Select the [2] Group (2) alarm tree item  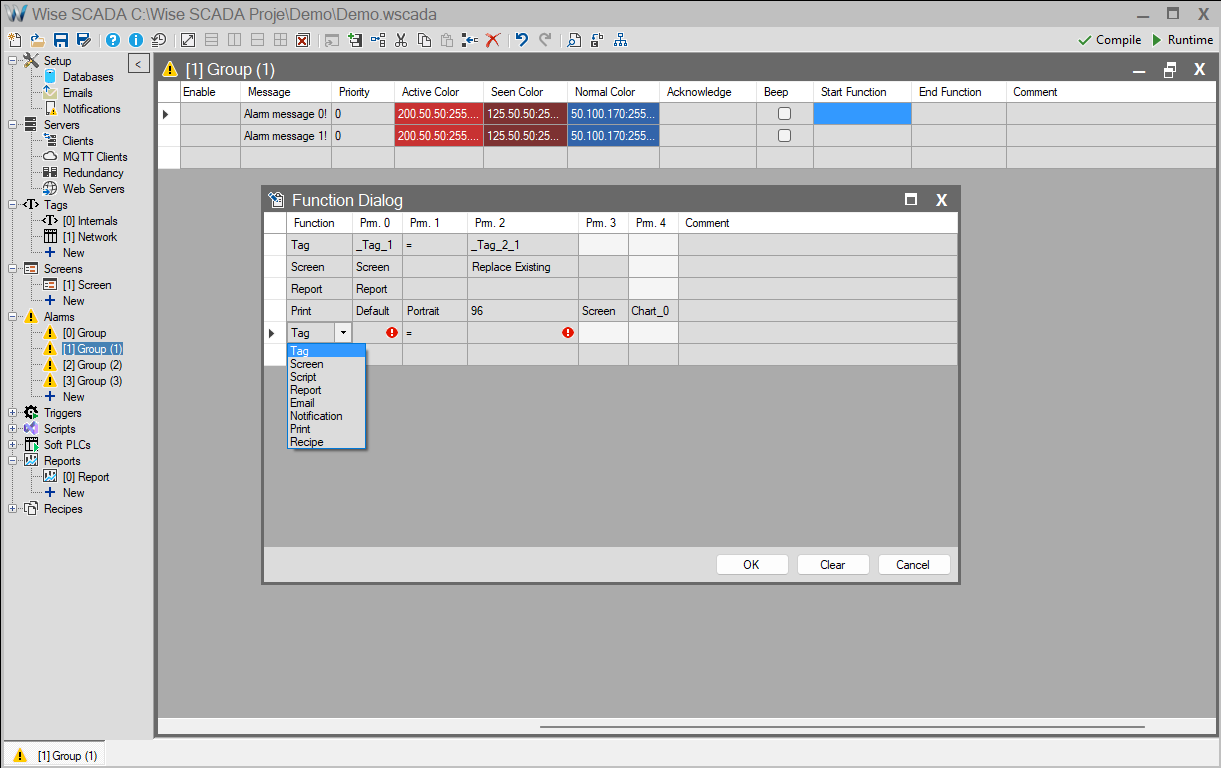coord(92,365)
